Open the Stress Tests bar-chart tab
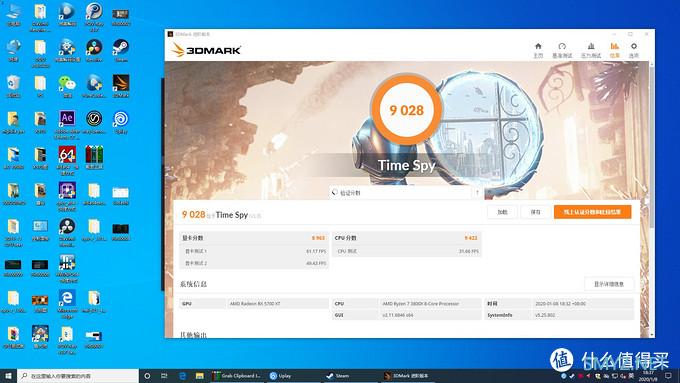The width and height of the screenshot is (680, 383). pyautogui.click(x=591, y=50)
